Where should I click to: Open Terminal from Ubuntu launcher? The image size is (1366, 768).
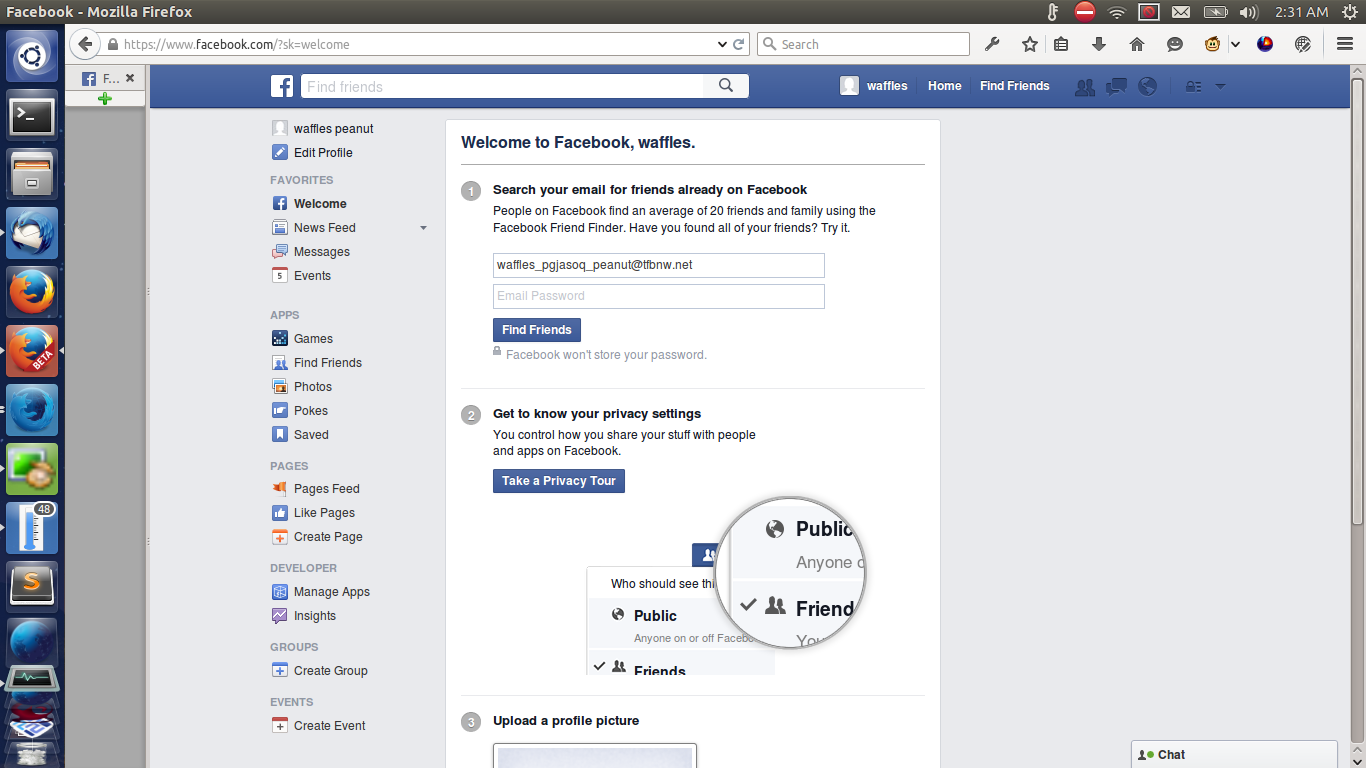[33, 117]
